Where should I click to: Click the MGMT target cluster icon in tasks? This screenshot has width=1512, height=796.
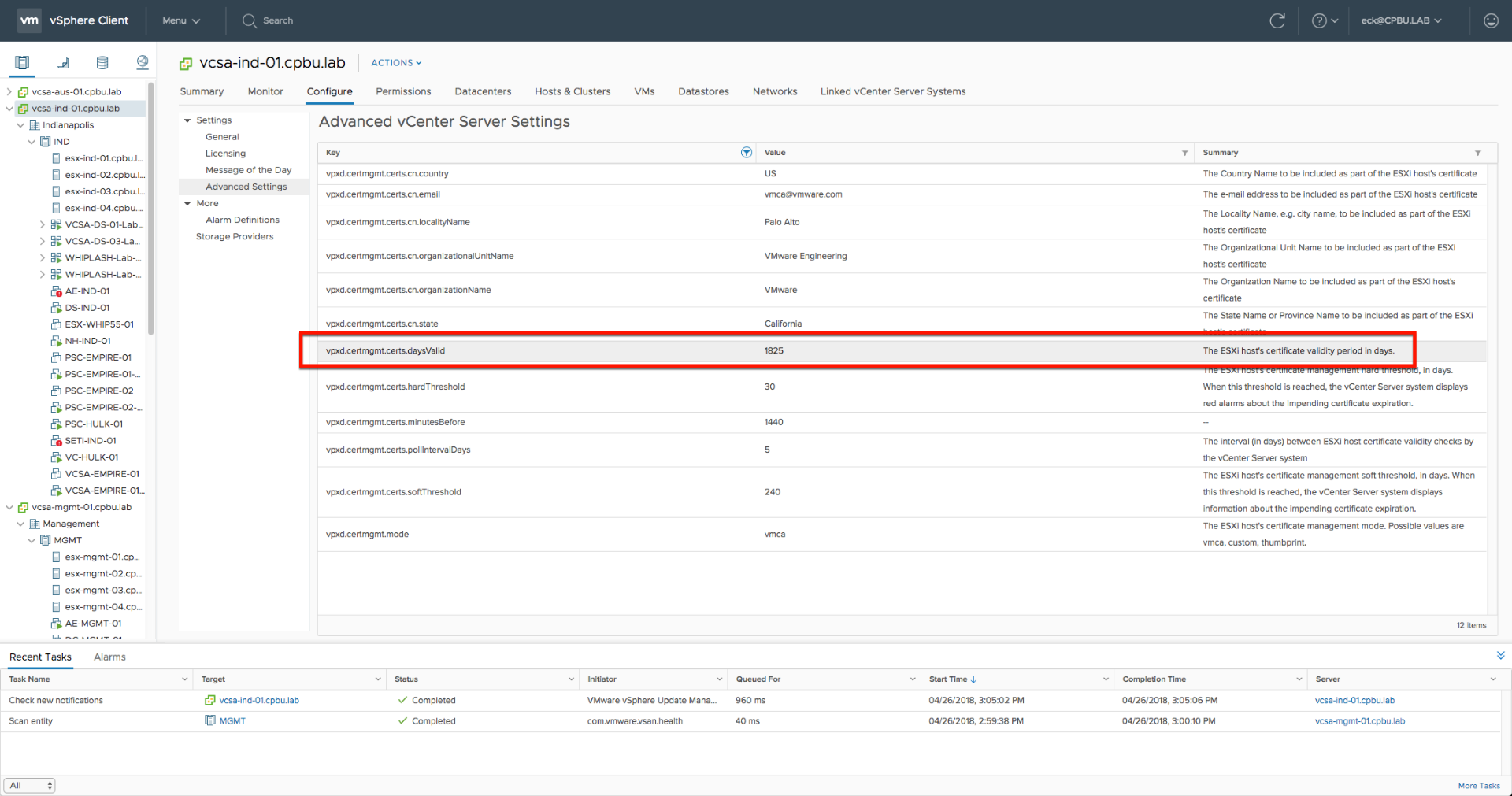[x=210, y=720]
